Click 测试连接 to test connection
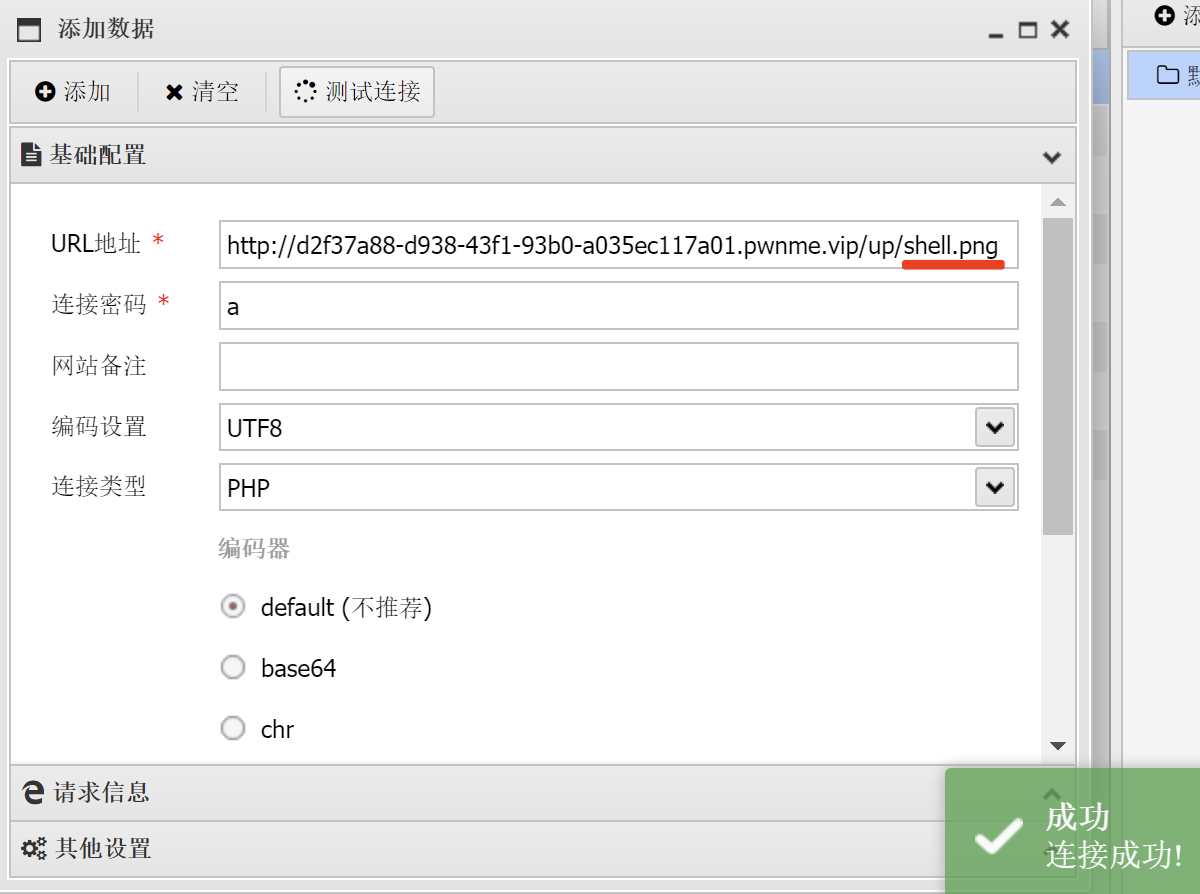This screenshot has height=894, width=1200. pyautogui.click(x=357, y=92)
